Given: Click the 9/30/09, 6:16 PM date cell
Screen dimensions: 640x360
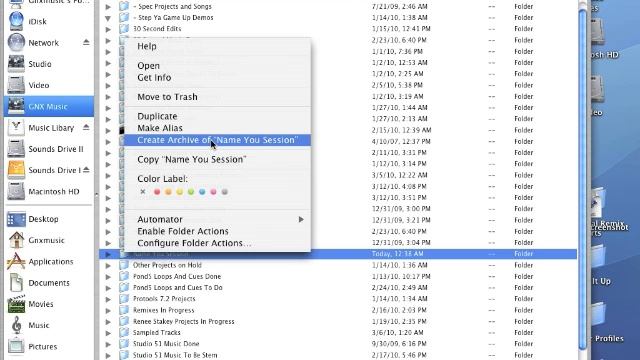Looking at the screenshot, I should [x=399, y=344].
